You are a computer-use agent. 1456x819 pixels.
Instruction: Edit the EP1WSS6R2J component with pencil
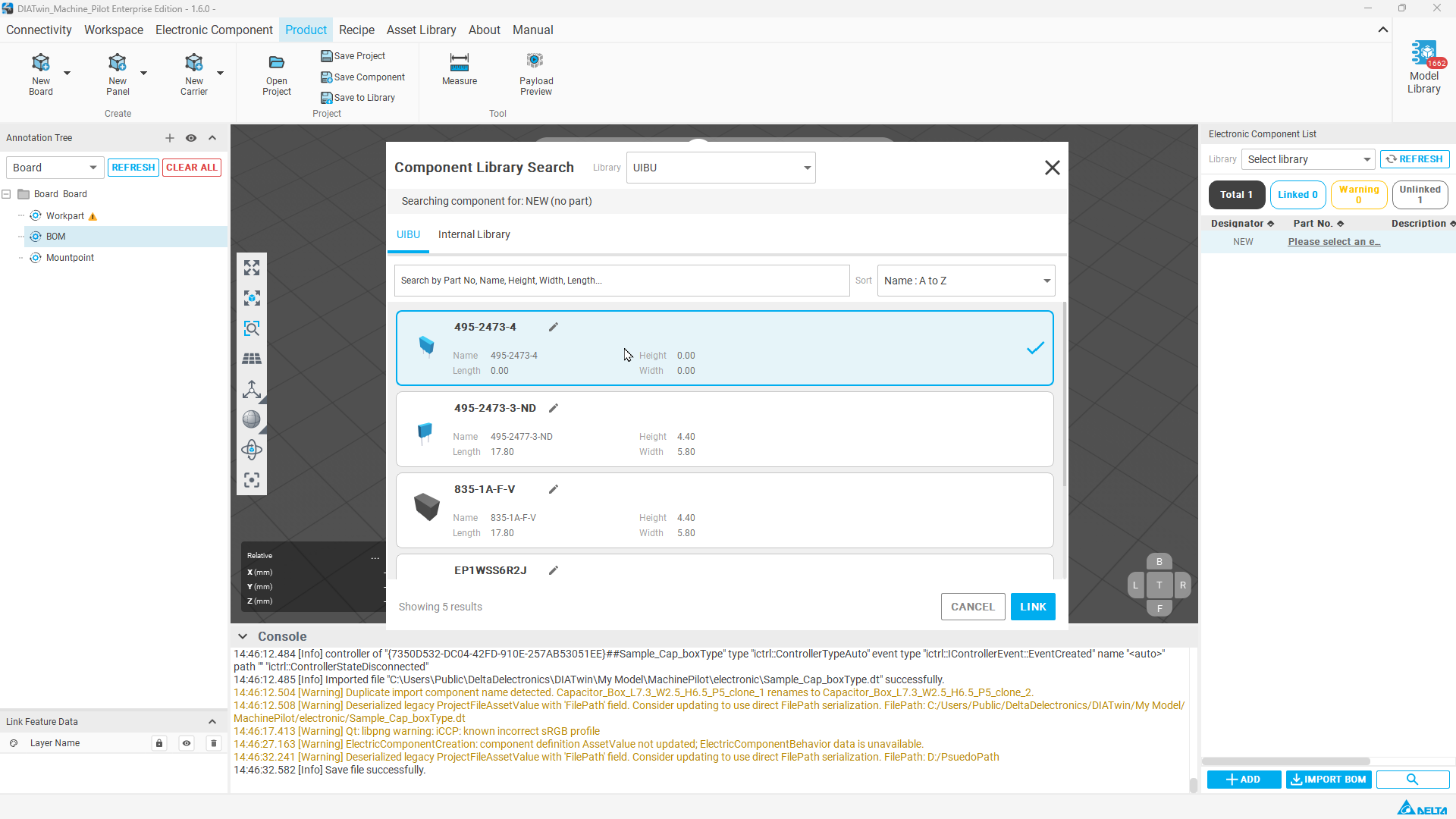[554, 570]
